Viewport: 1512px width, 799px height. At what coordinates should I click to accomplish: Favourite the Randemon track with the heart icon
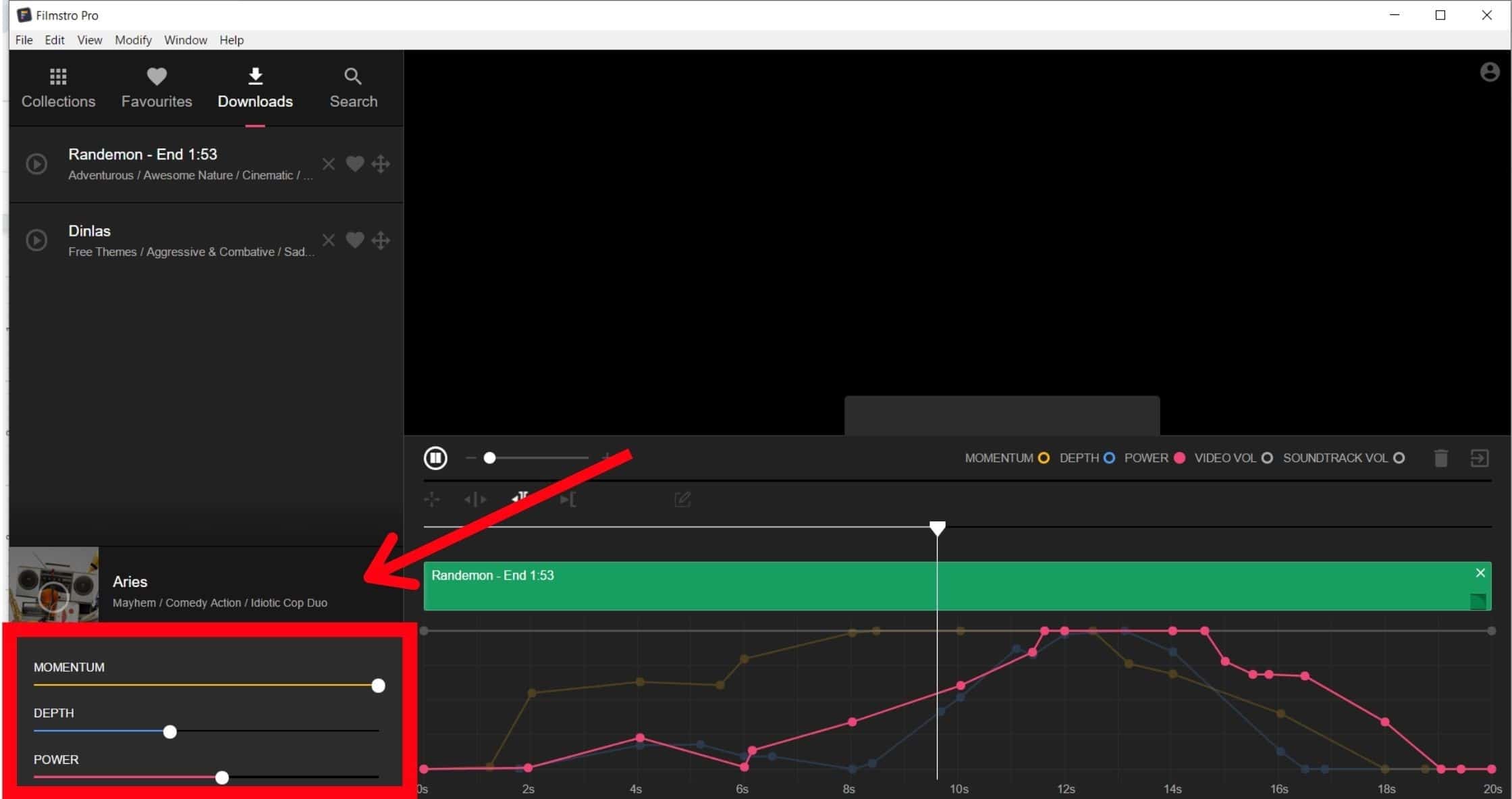(355, 164)
